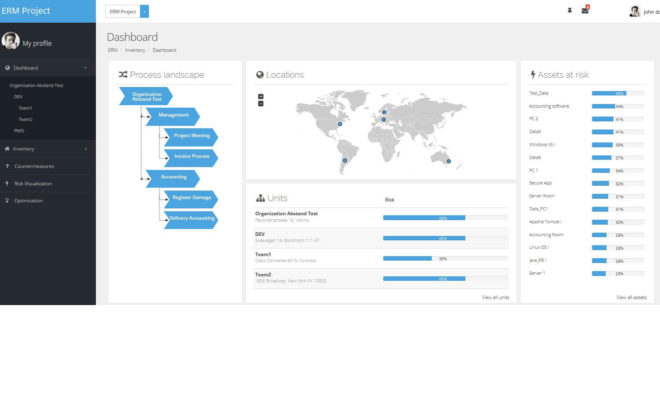Click the Test_Data risk bar in Assets
Screen dimensions: 660x420
pyautogui.click(x=618, y=93)
